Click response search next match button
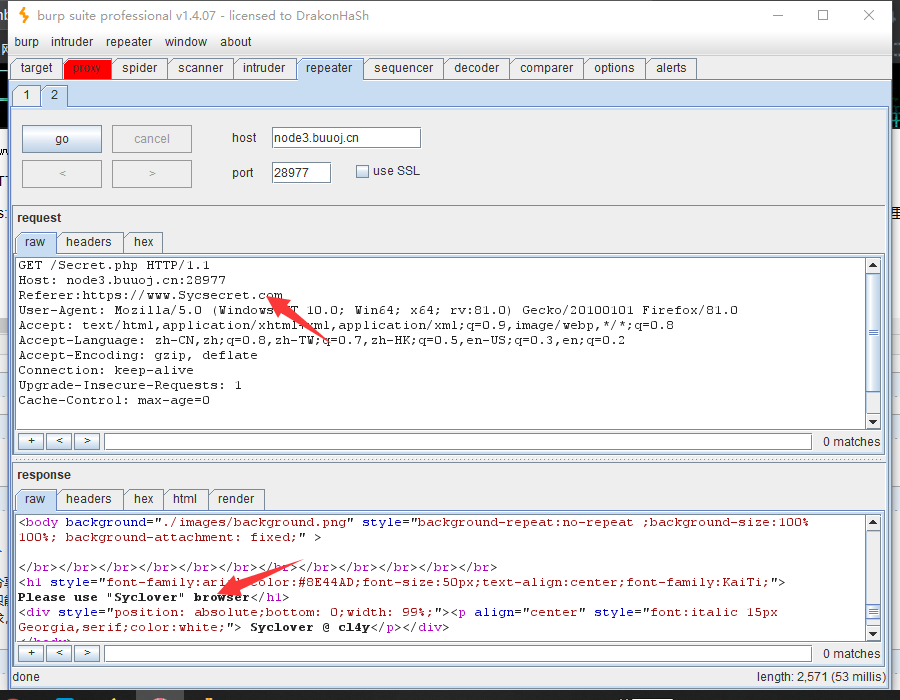 87,653
